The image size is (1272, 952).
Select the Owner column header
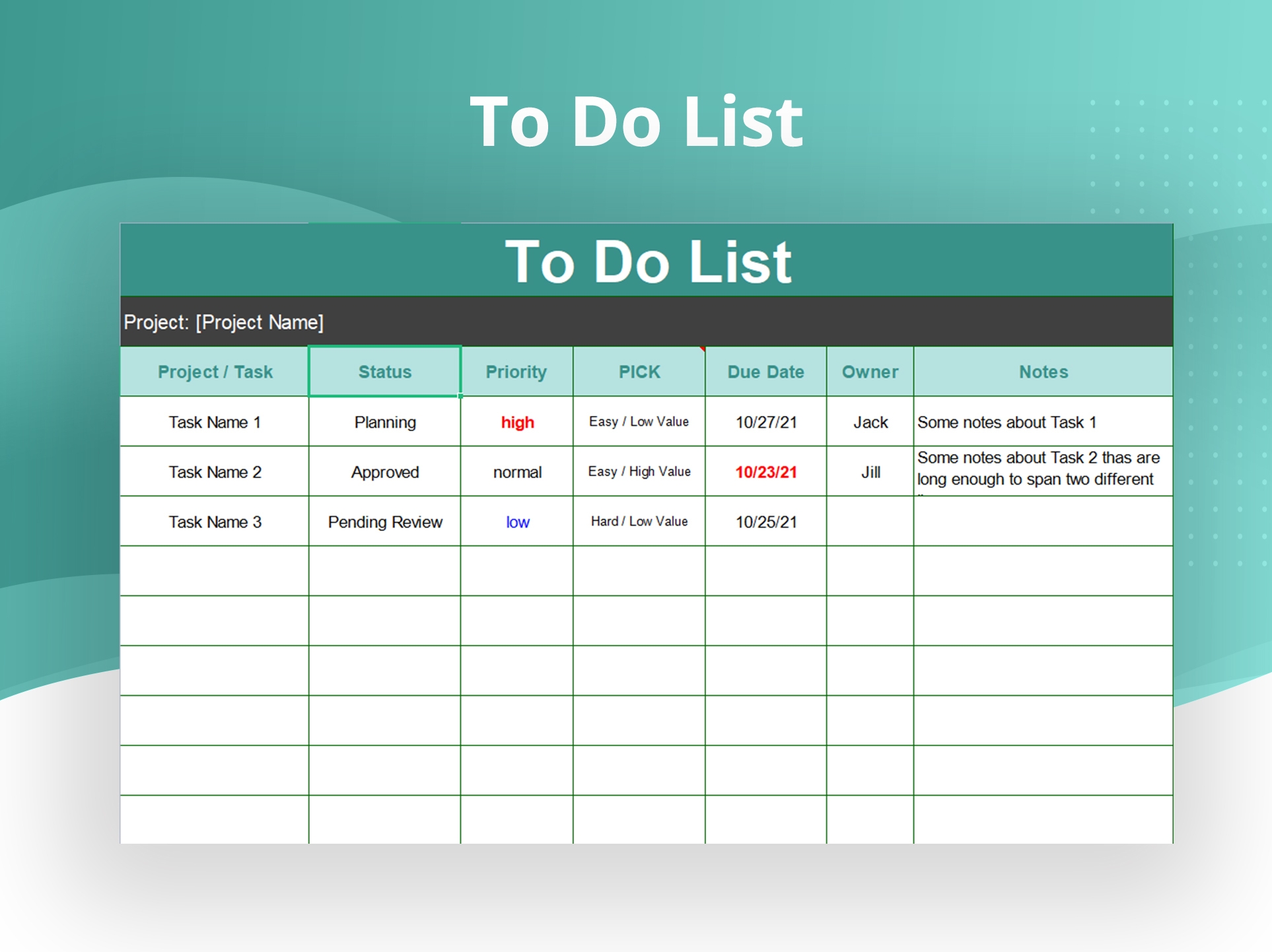click(869, 371)
